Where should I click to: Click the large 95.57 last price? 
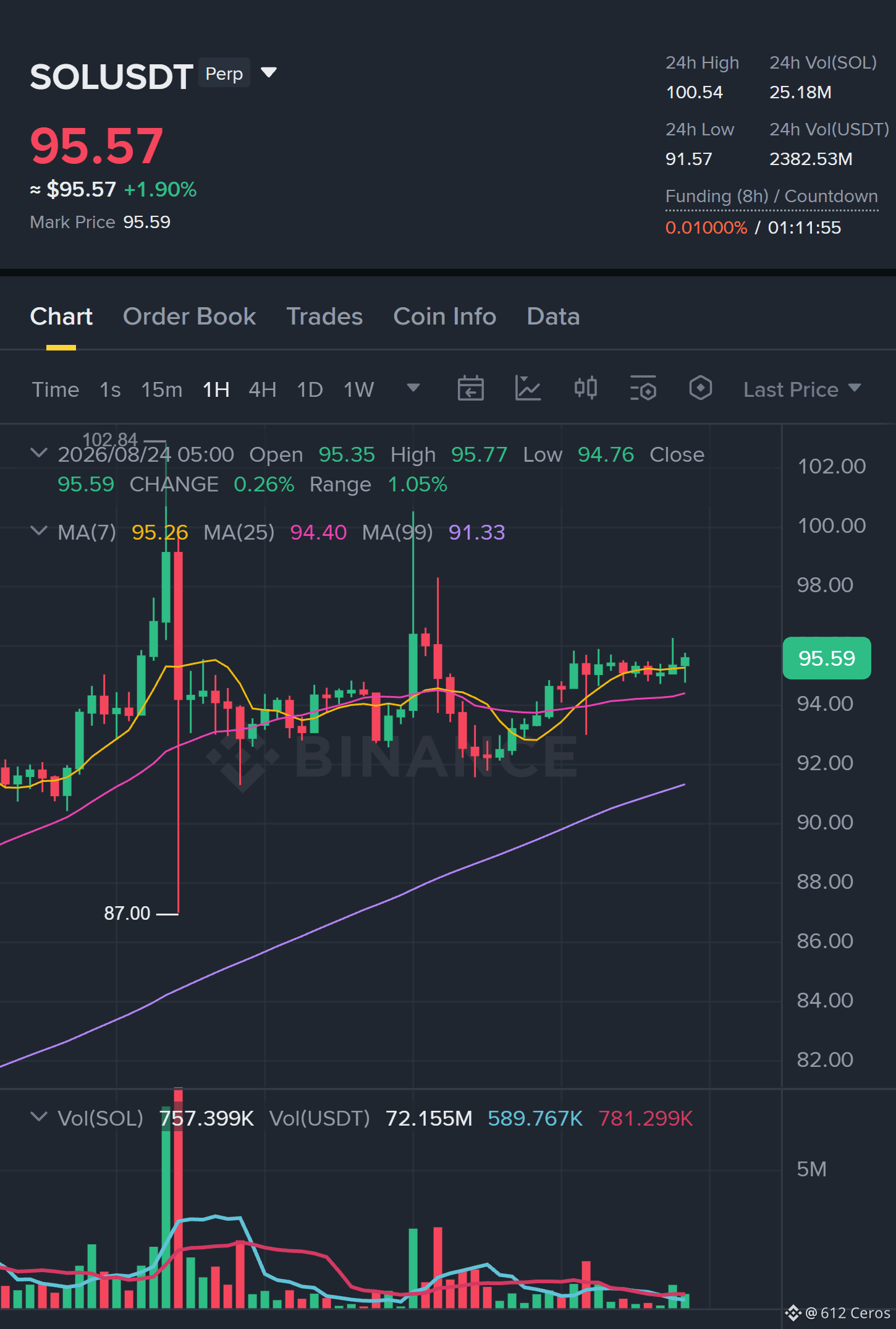click(x=96, y=146)
